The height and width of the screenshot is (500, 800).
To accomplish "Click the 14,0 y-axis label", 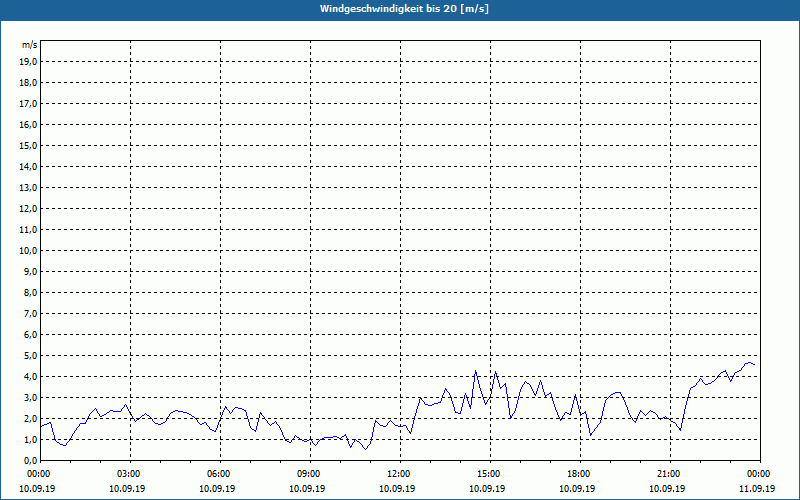I will [x=28, y=167].
